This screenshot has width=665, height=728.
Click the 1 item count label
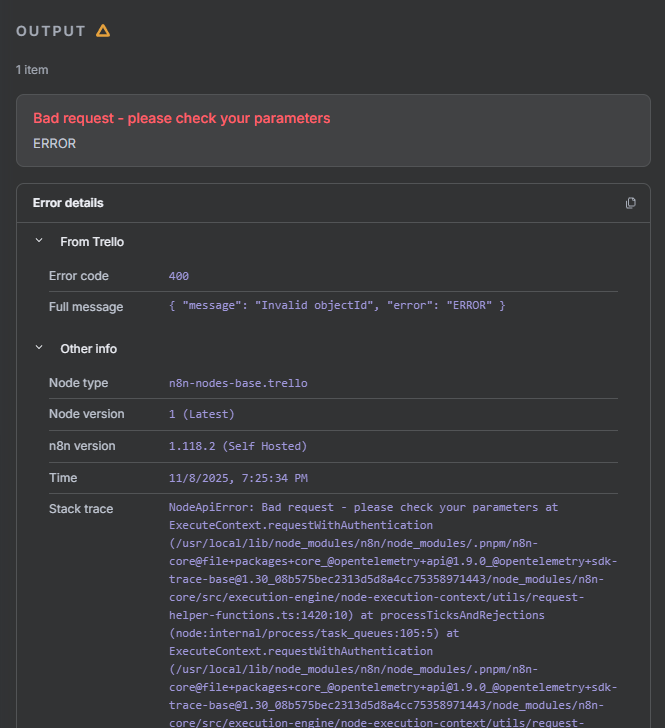tap(32, 70)
